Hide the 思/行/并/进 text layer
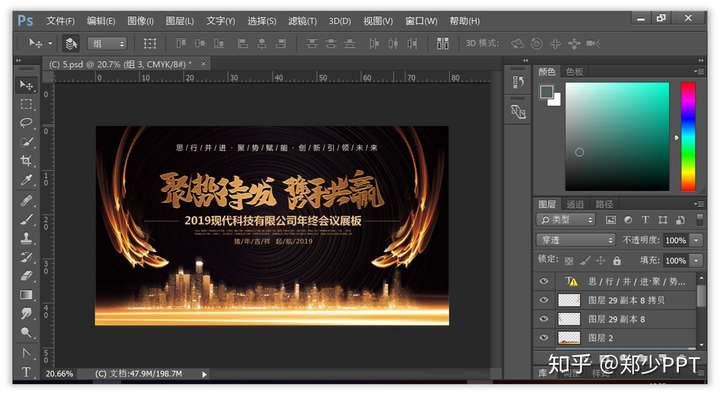Viewport: 720px width, 395px height. pos(544,281)
